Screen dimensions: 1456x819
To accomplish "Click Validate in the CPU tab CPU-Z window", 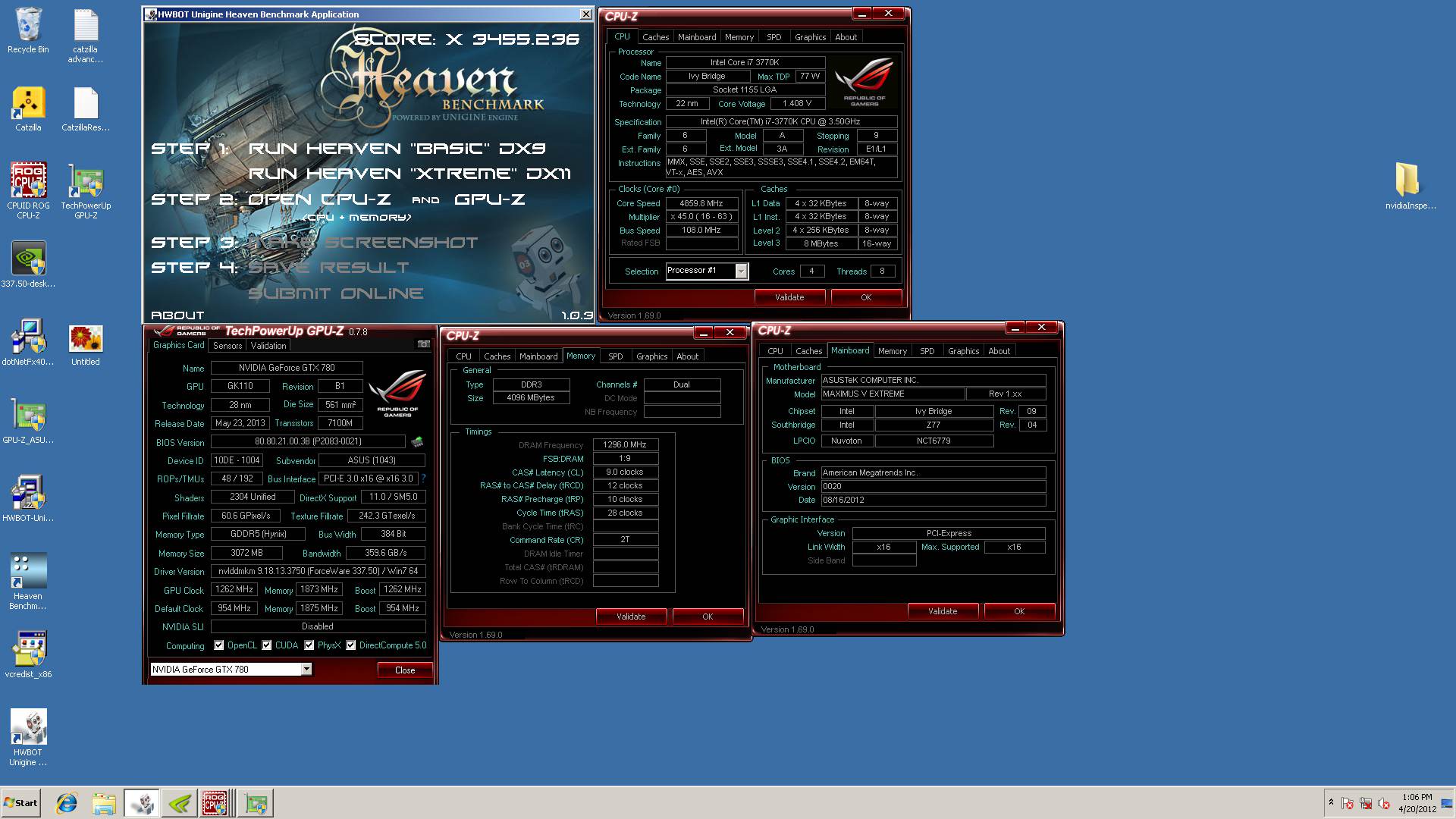I will pyautogui.click(x=789, y=297).
